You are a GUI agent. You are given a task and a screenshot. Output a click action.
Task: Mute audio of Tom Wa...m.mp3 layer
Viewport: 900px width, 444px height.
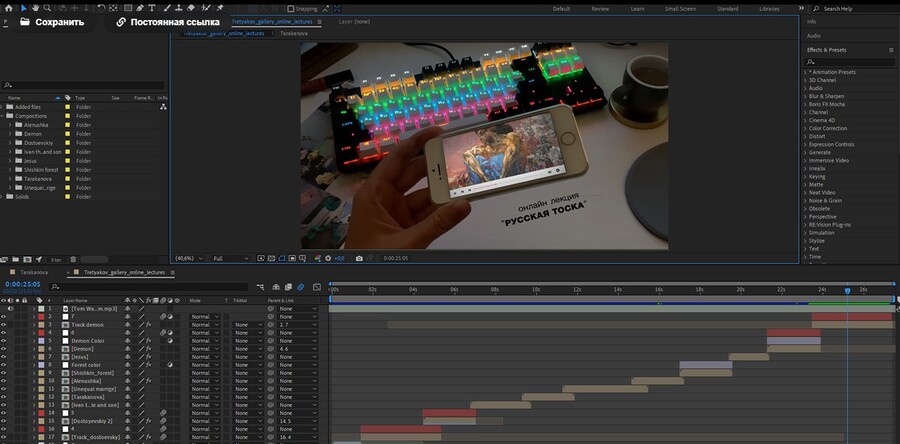coord(10,309)
